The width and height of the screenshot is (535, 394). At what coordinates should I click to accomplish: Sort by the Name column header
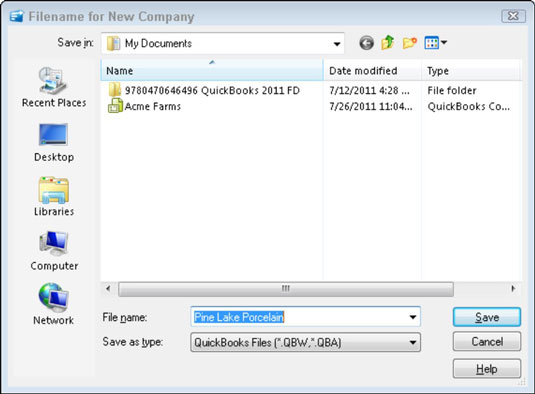212,71
